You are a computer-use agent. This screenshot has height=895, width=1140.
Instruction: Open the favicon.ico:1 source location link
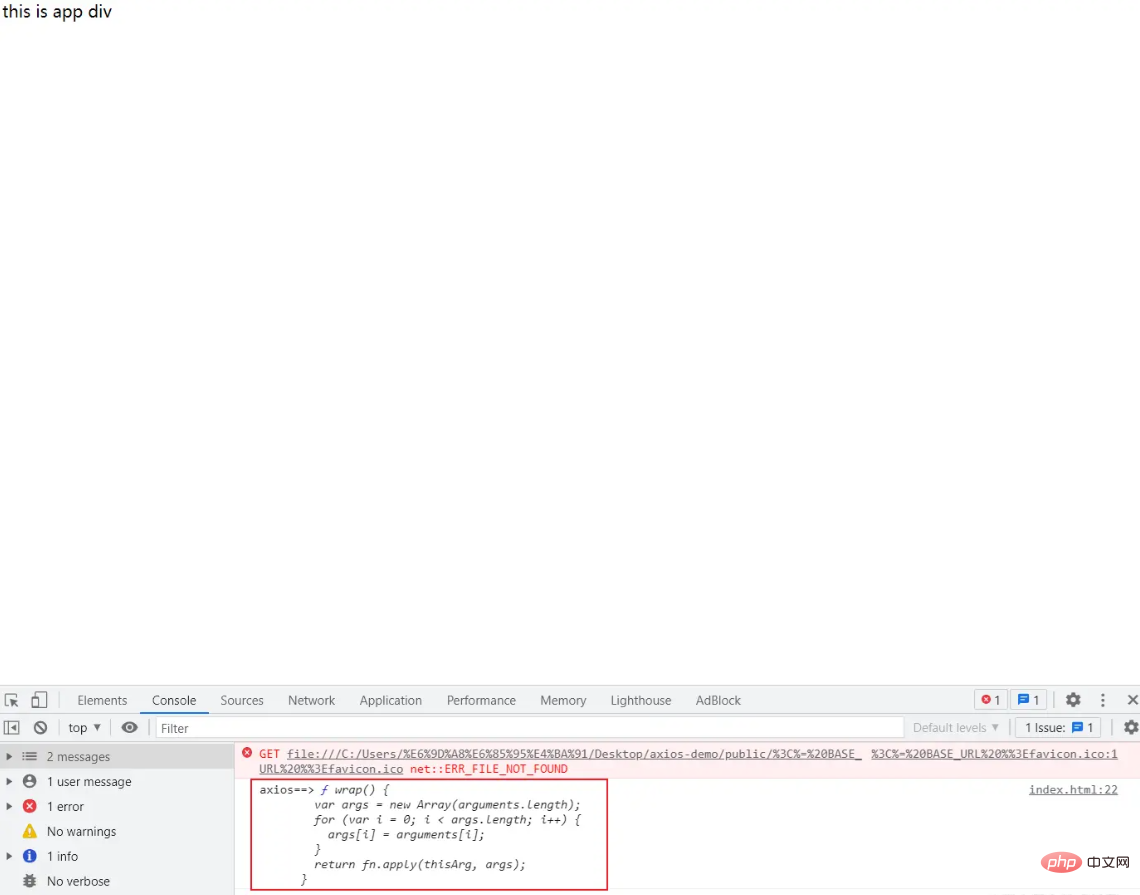[994, 754]
